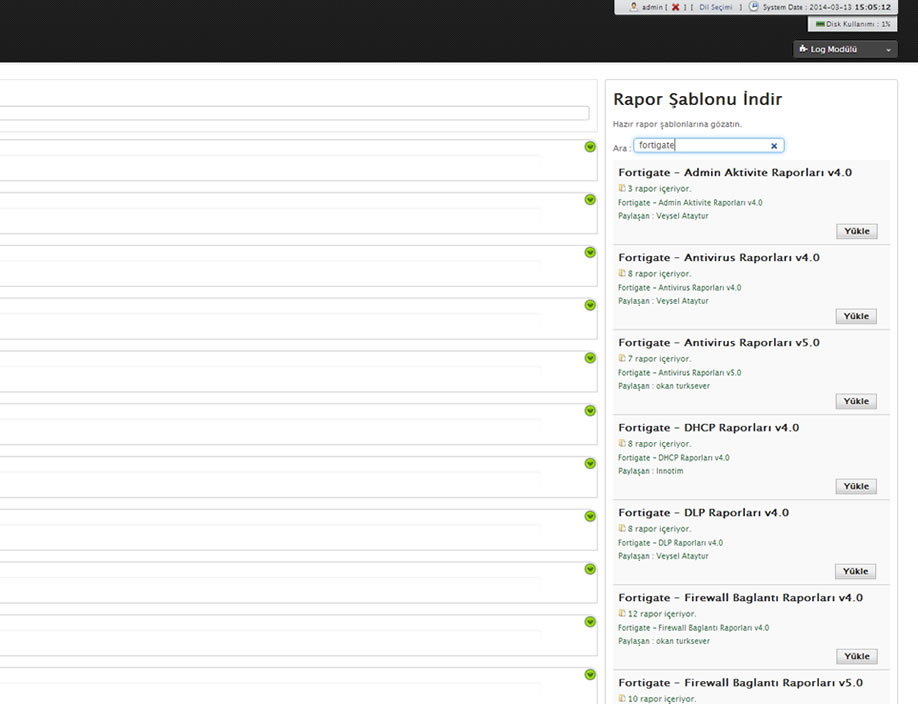Click Paylaşan : Veysel Ataytur under Admin Aktivite
918x704 pixels.
click(x=663, y=216)
